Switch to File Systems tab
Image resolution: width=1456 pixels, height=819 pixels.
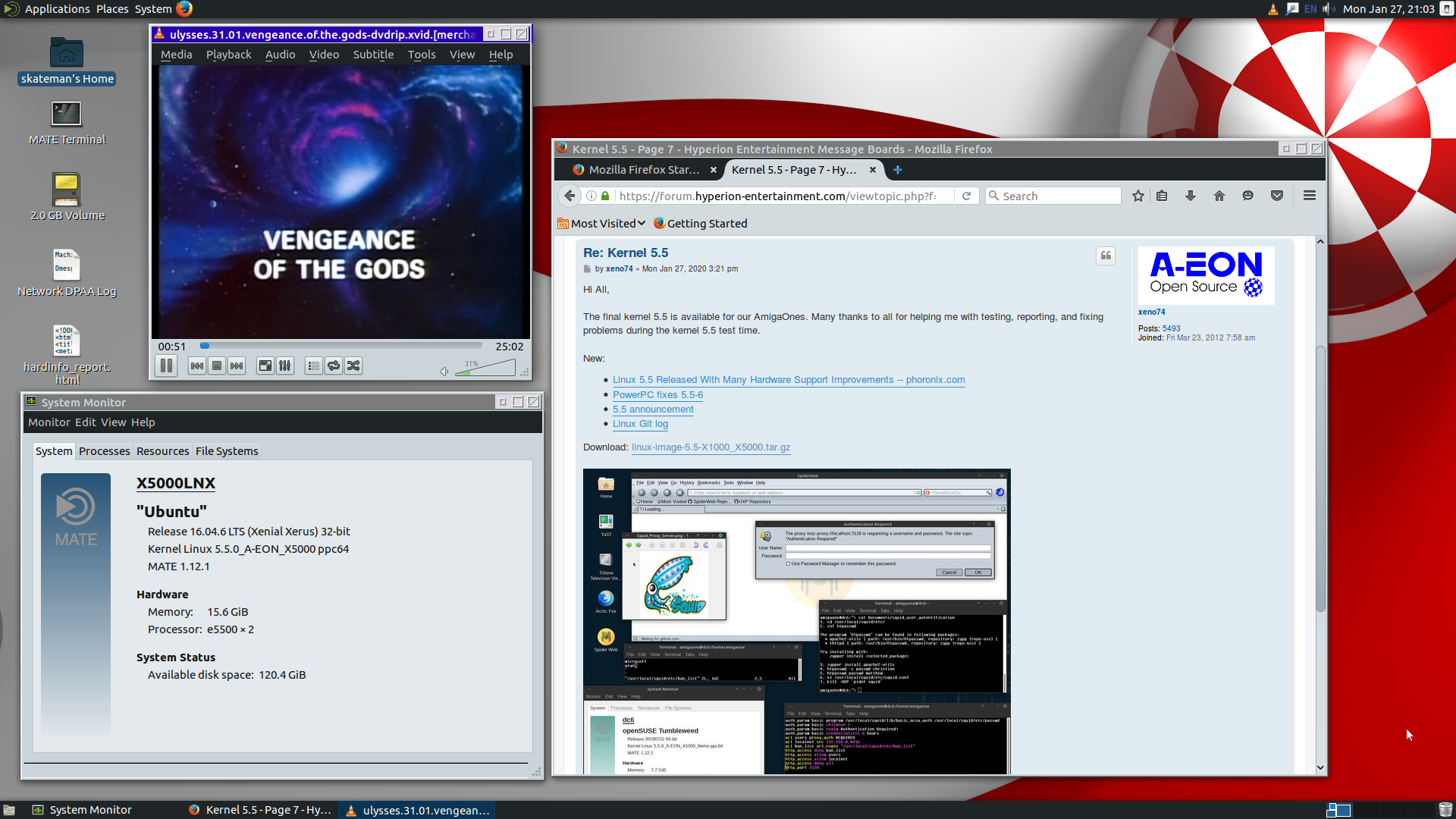[x=227, y=451]
